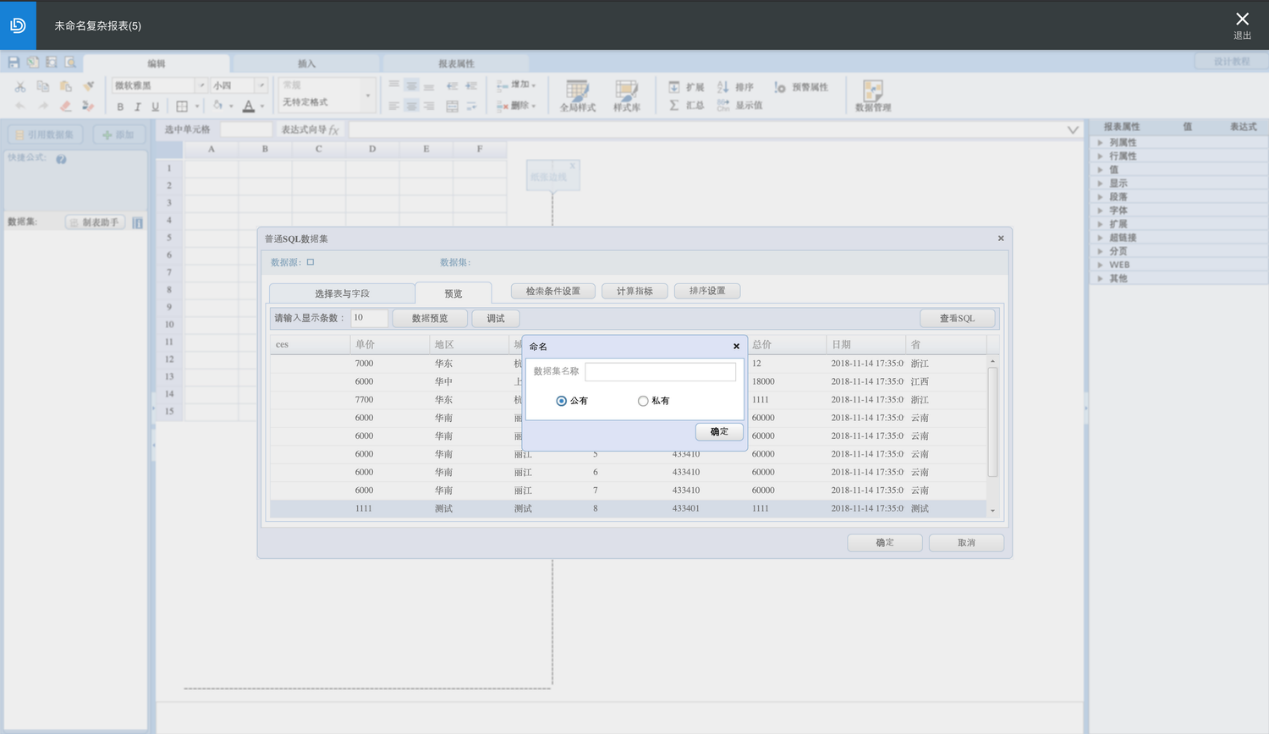Select the 私有 private radio button
The image size is (1269, 734).
click(x=643, y=401)
